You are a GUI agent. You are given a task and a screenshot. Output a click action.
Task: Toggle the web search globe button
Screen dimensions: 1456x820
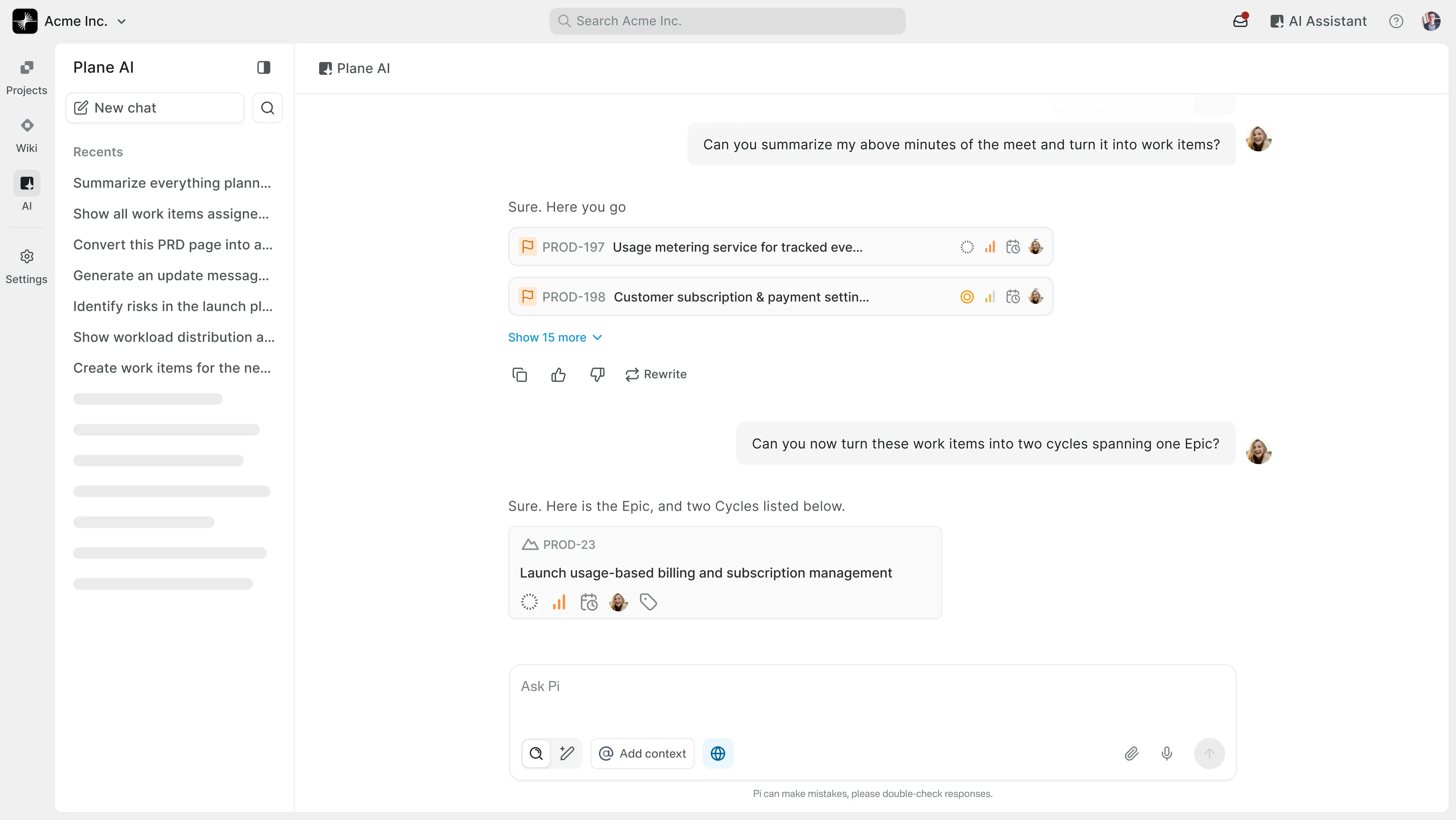tap(717, 753)
